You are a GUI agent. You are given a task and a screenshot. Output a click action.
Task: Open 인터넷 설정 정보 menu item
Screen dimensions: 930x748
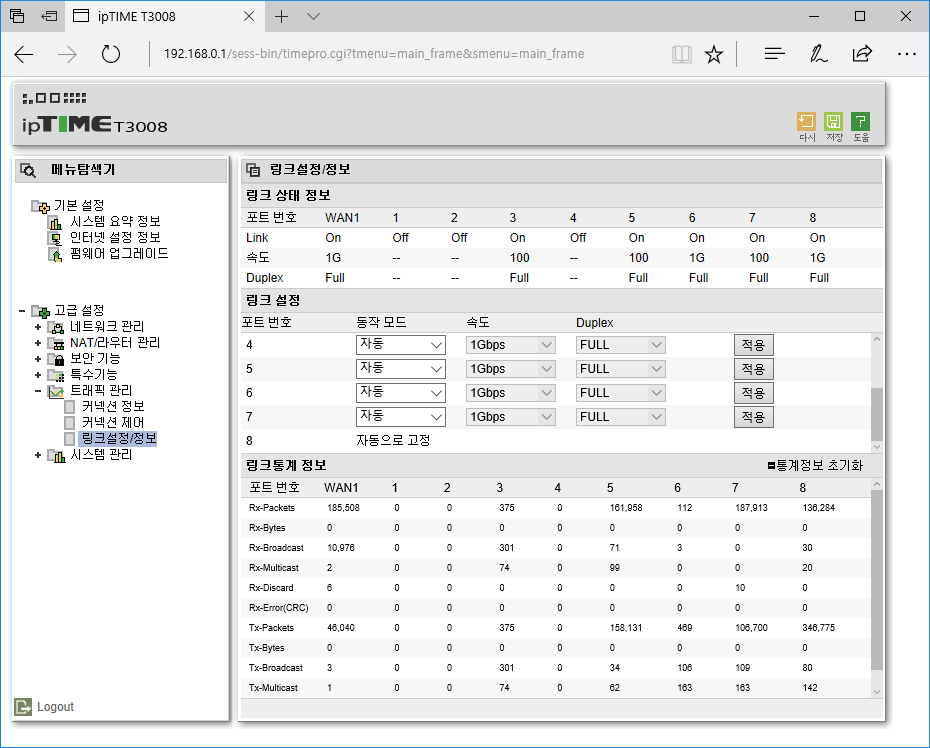click(x=115, y=238)
